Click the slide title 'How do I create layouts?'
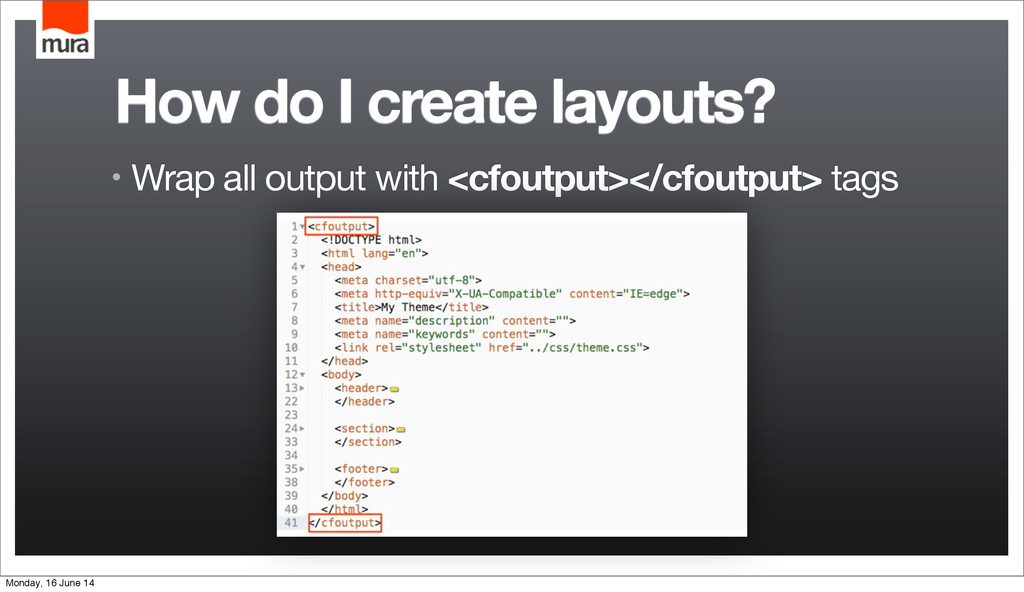 [445, 103]
